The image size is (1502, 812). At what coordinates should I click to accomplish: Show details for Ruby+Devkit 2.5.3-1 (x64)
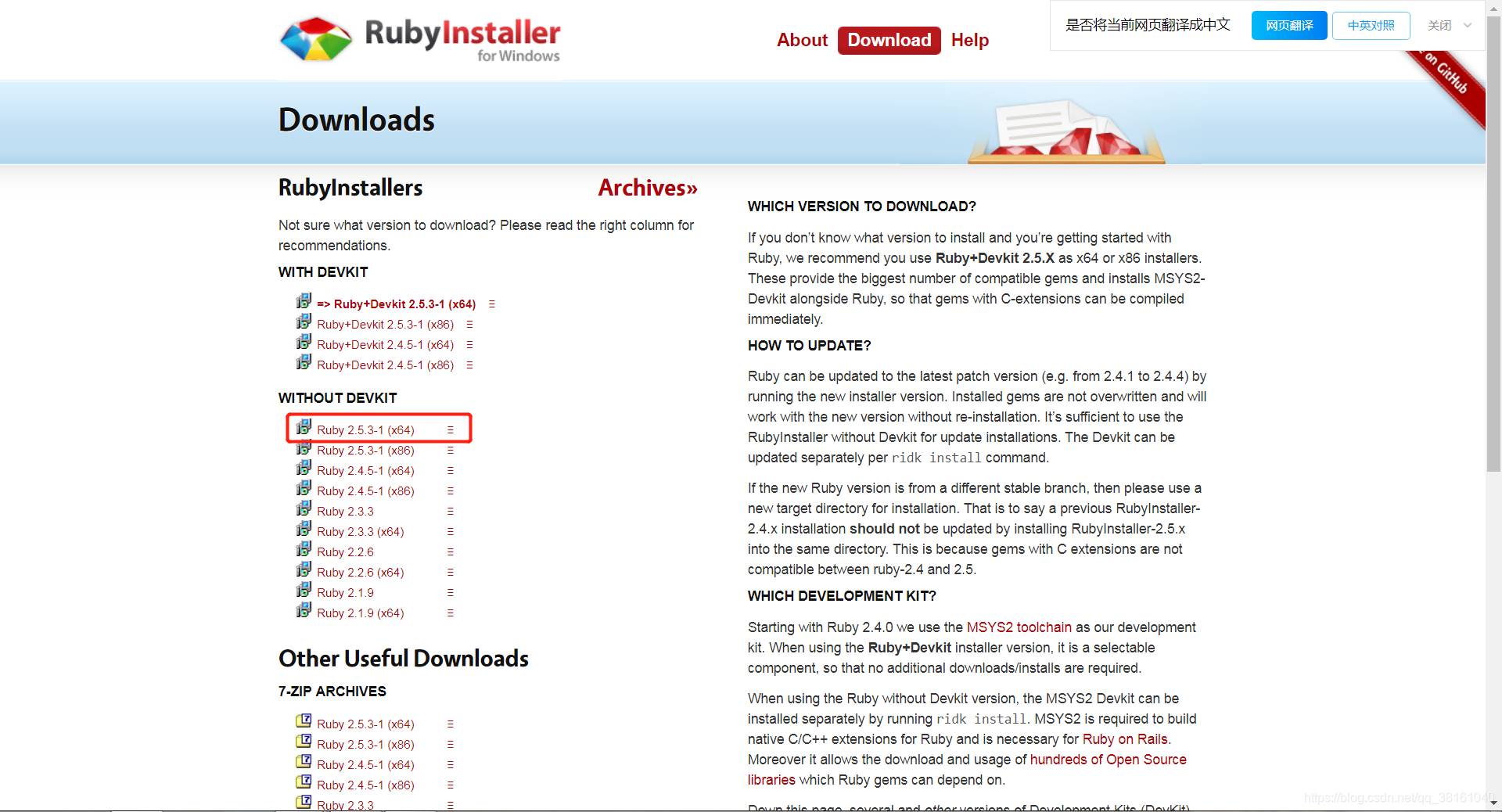[x=491, y=304]
